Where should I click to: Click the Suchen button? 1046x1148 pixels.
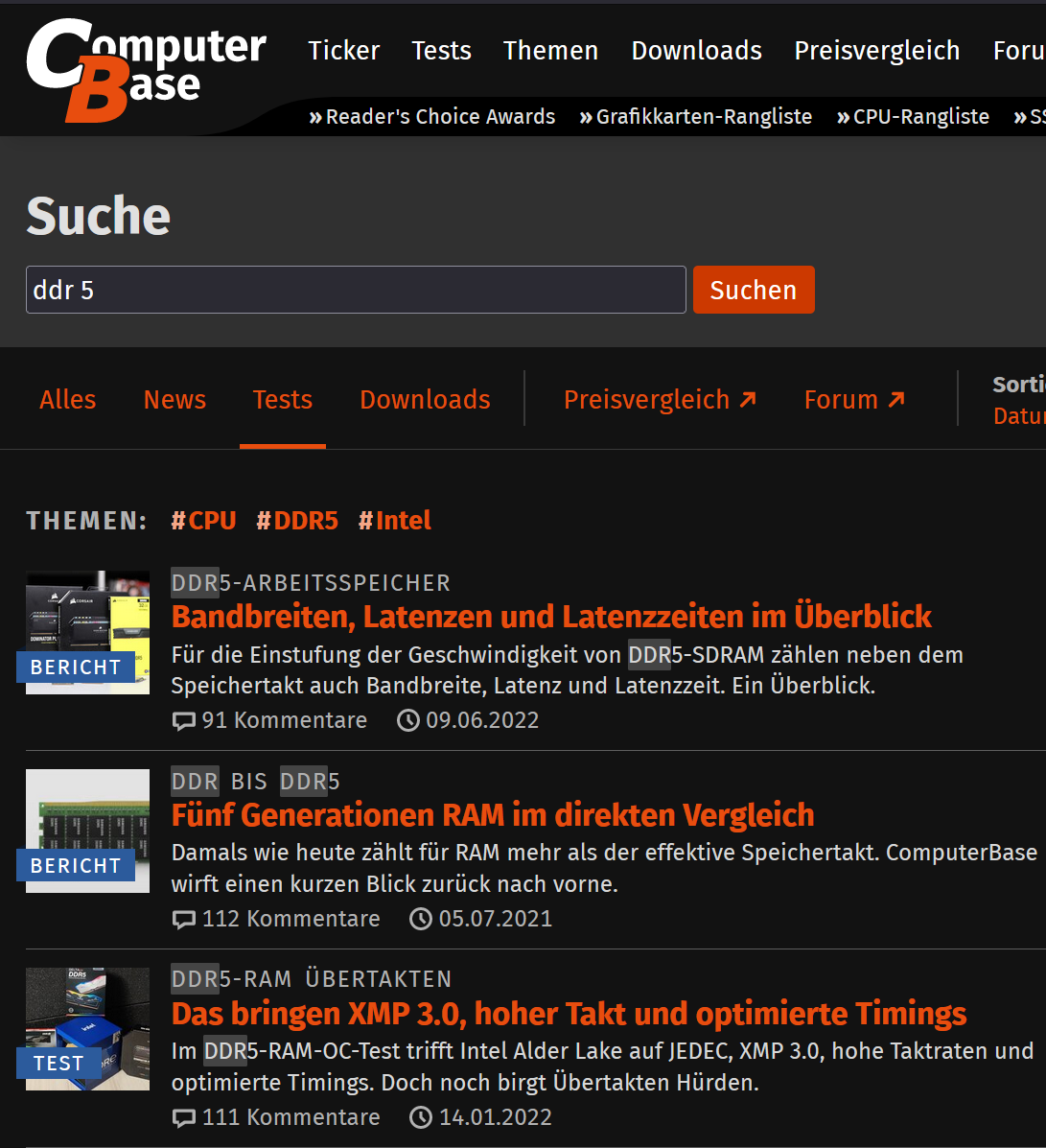click(x=754, y=290)
